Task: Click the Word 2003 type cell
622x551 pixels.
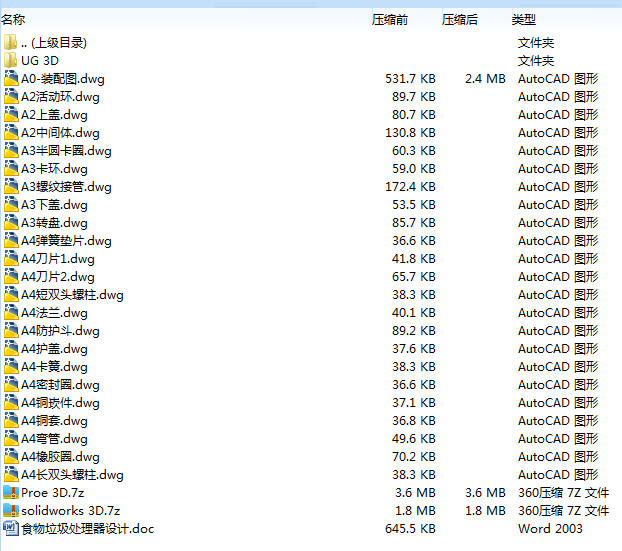Action: coord(550,528)
